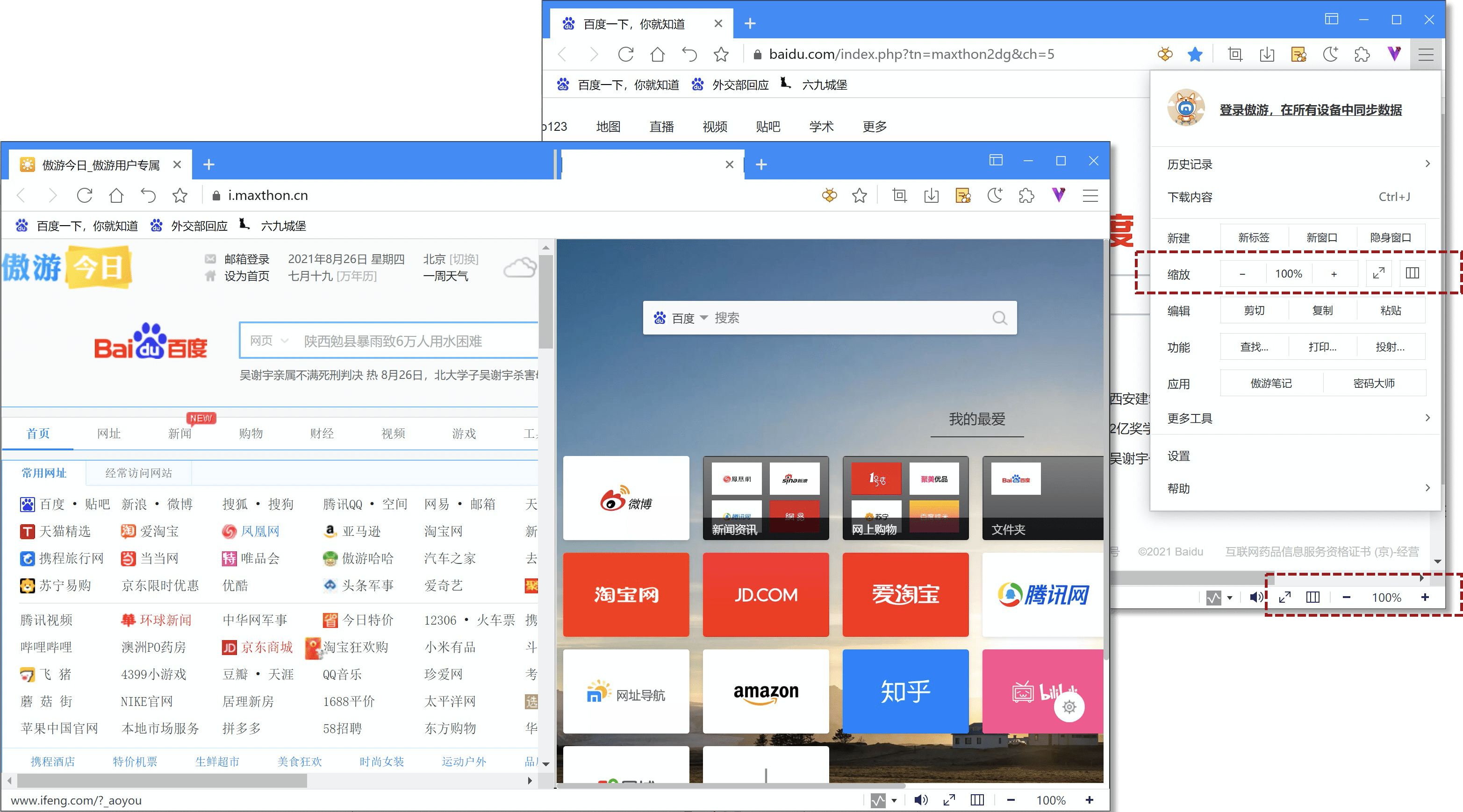Open the 外交部回应 bookmark in the Baidu window

tap(730, 85)
